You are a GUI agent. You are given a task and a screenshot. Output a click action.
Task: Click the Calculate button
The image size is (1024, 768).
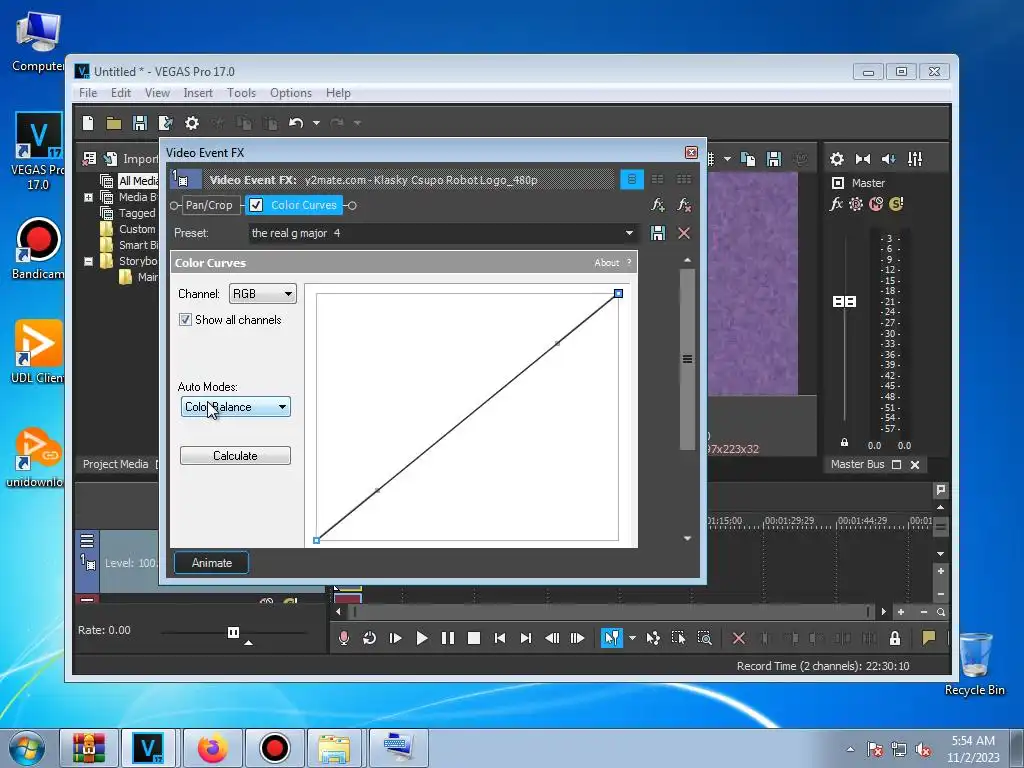click(x=235, y=456)
